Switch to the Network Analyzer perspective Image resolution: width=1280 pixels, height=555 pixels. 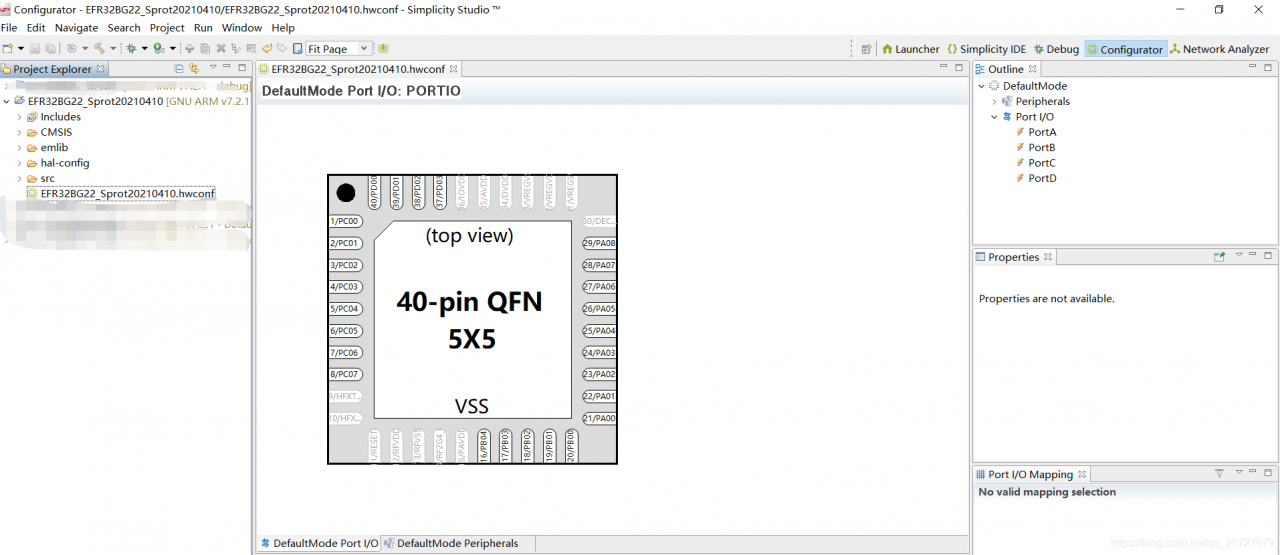(1219, 49)
